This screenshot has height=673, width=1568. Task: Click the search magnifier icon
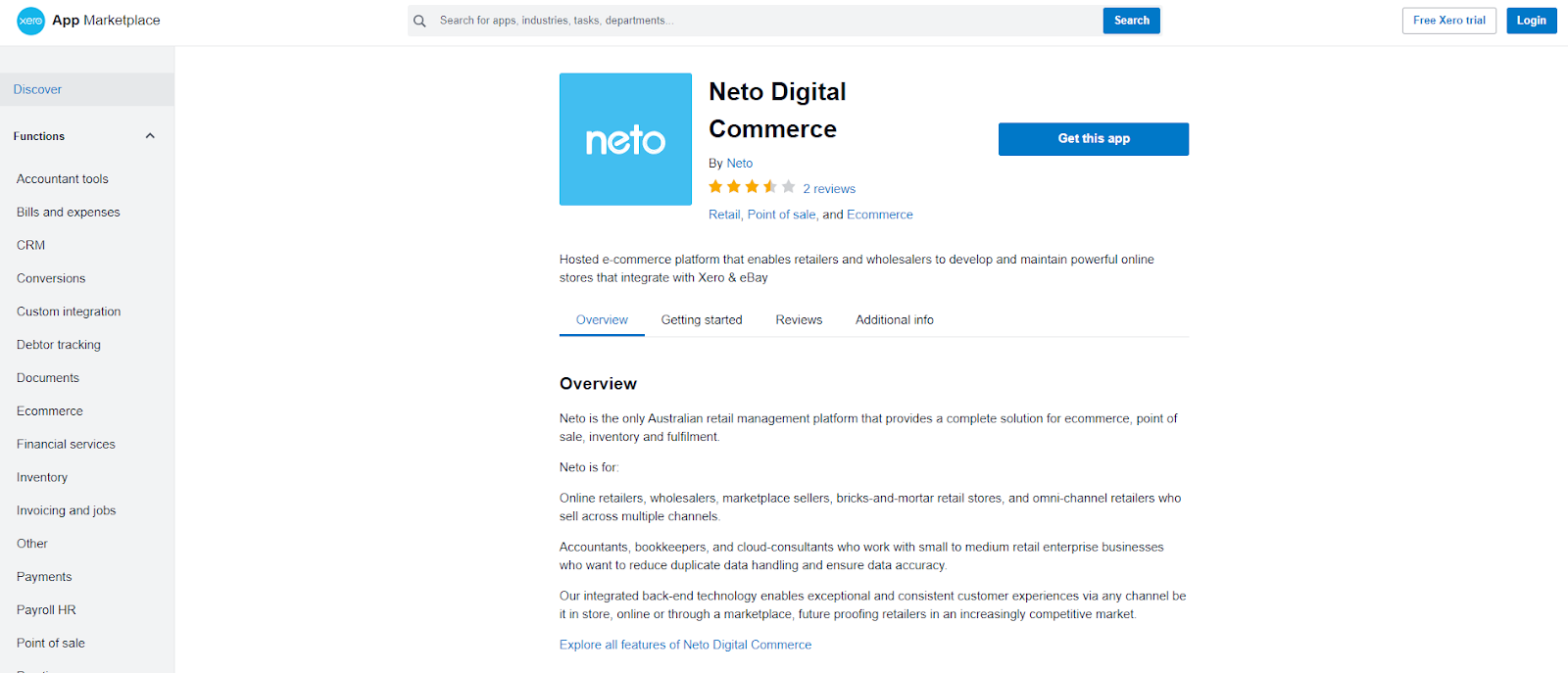[x=419, y=21]
